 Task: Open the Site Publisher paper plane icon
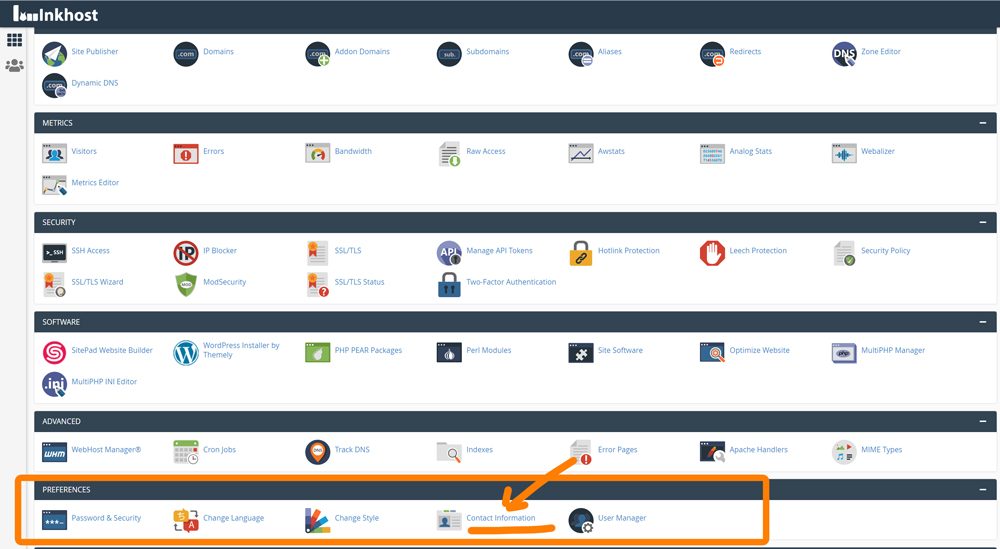(x=54, y=54)
